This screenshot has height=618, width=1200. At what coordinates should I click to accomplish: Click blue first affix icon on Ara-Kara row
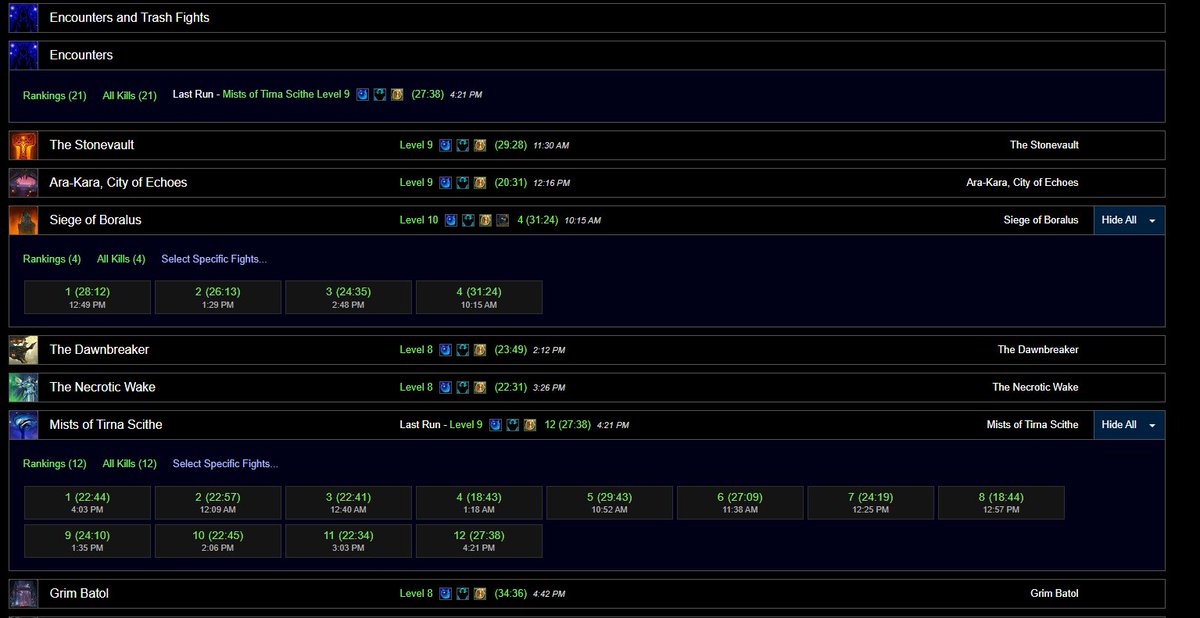click(445, 183)
